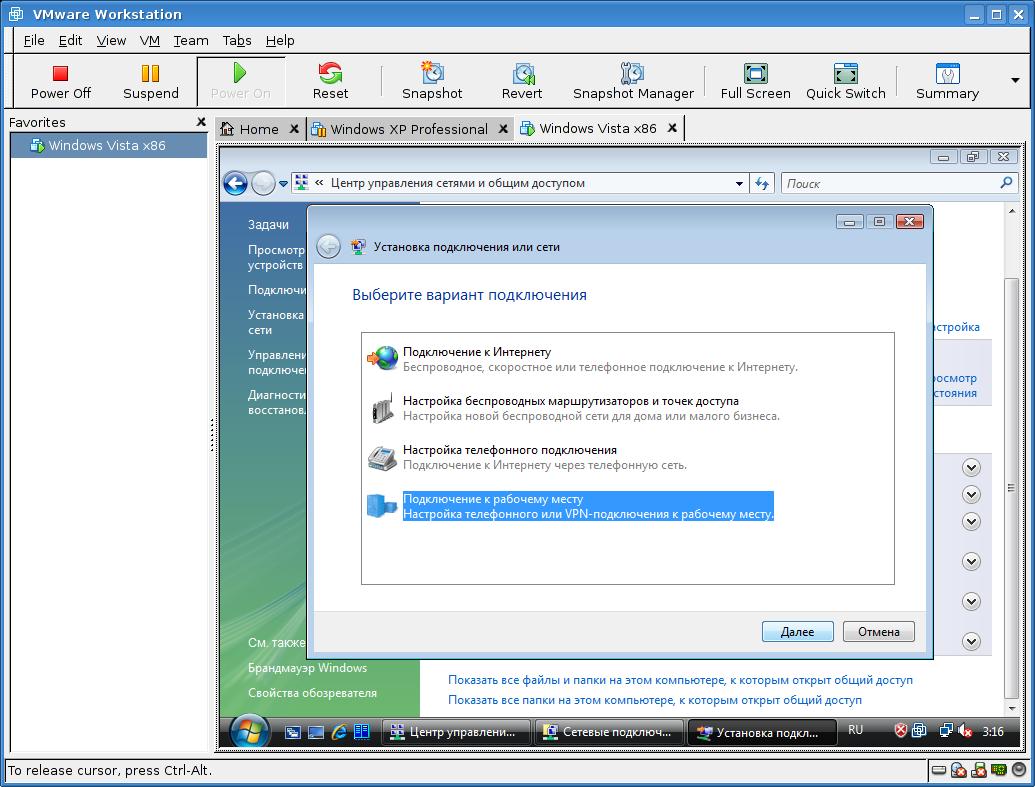Refresh the Network Center address bar
The height and width of the screenshot is (787, 1035).
[x=762, y=184]
